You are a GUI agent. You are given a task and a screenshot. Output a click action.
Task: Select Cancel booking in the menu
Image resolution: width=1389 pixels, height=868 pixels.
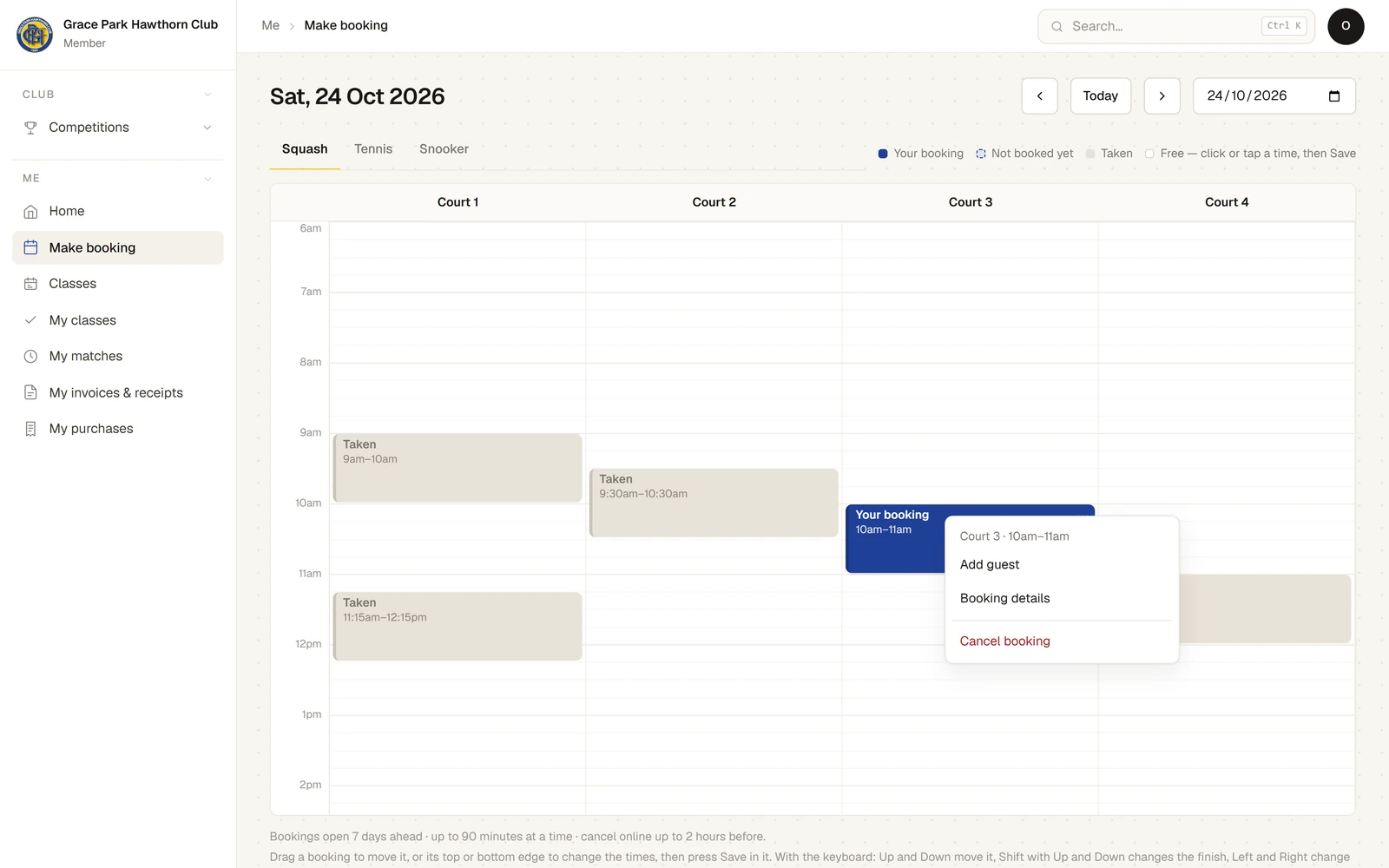click(x=1062, y=641)
